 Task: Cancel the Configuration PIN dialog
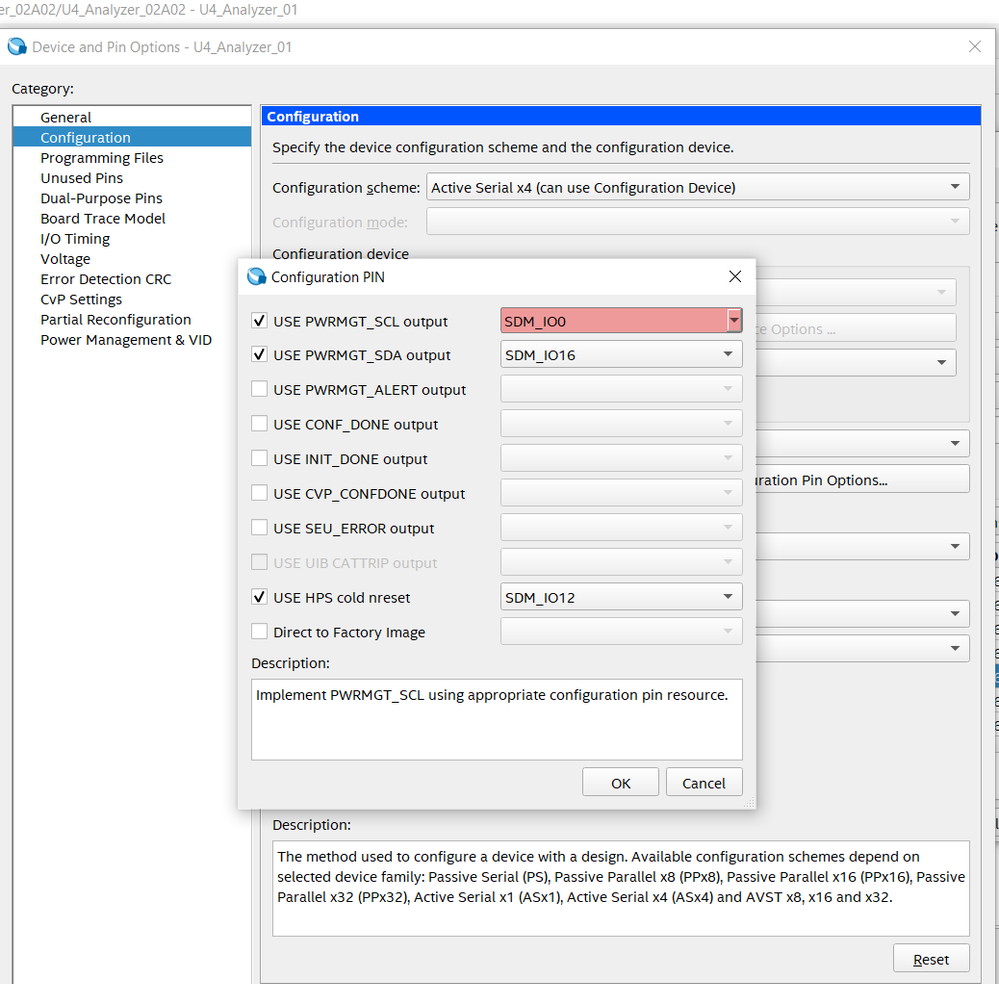coord(703,783)
